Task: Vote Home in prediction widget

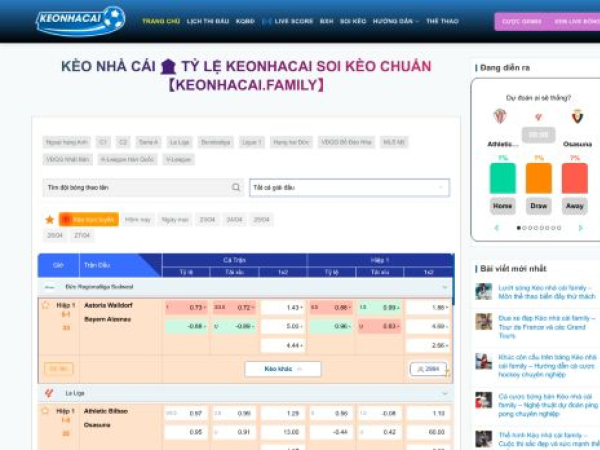Action: pyautogui.click(x=502, y=206)
